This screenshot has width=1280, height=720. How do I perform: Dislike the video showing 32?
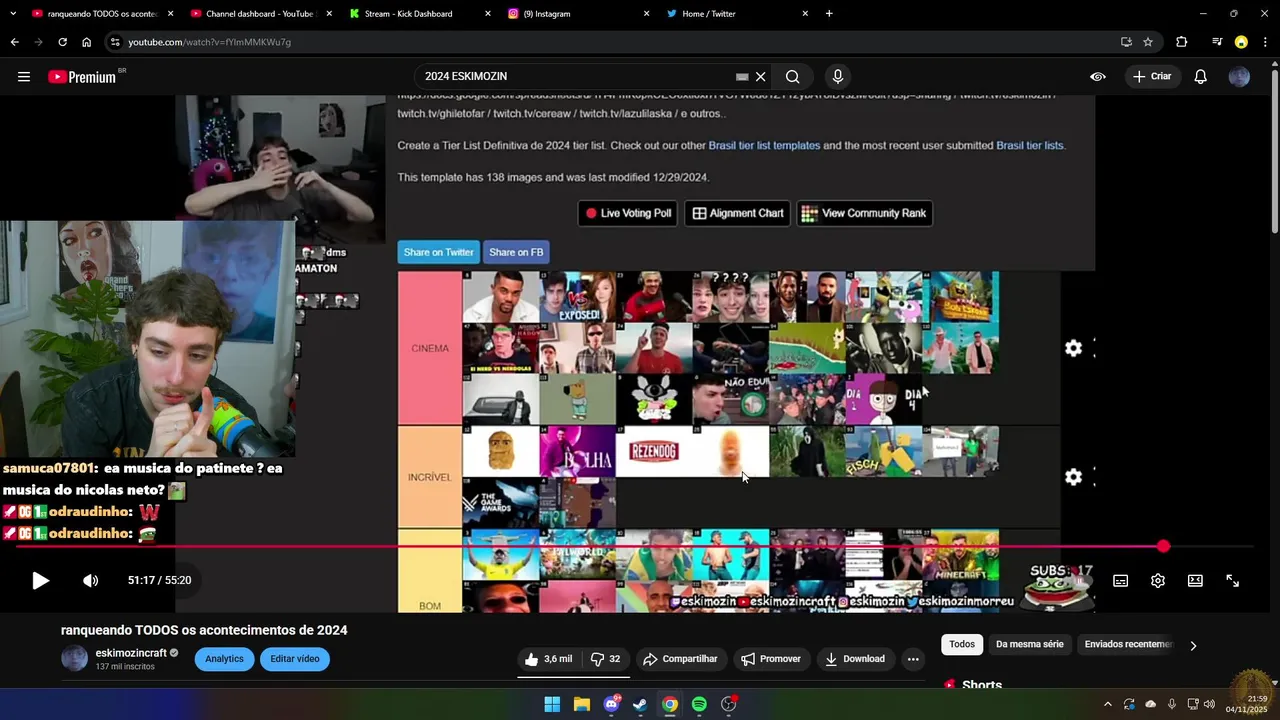[x=606, y=659]
